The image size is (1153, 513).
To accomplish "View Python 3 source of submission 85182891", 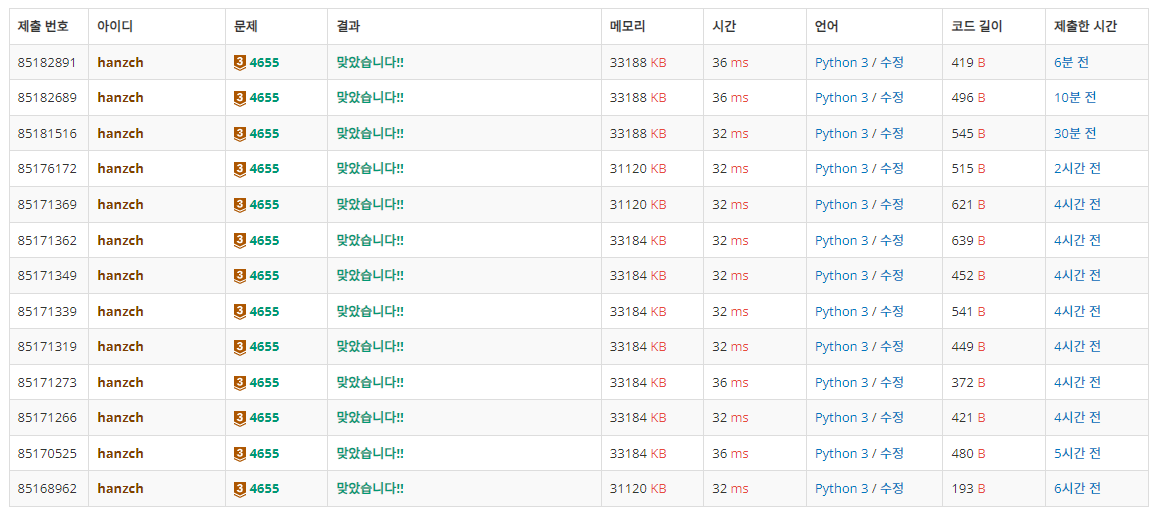I will pyautogui.click(x=841, y=62).
